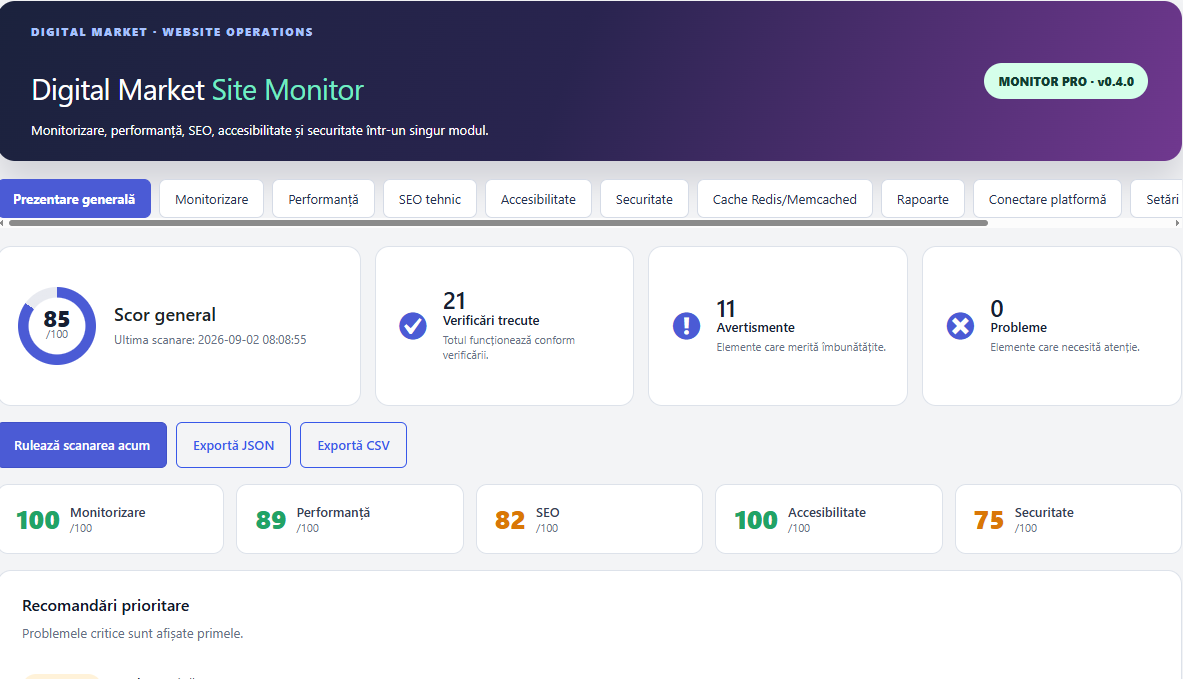The image size is (1183, 679).
Task: Click the Performanță 89 score card
Action: (x=350, y=519)
